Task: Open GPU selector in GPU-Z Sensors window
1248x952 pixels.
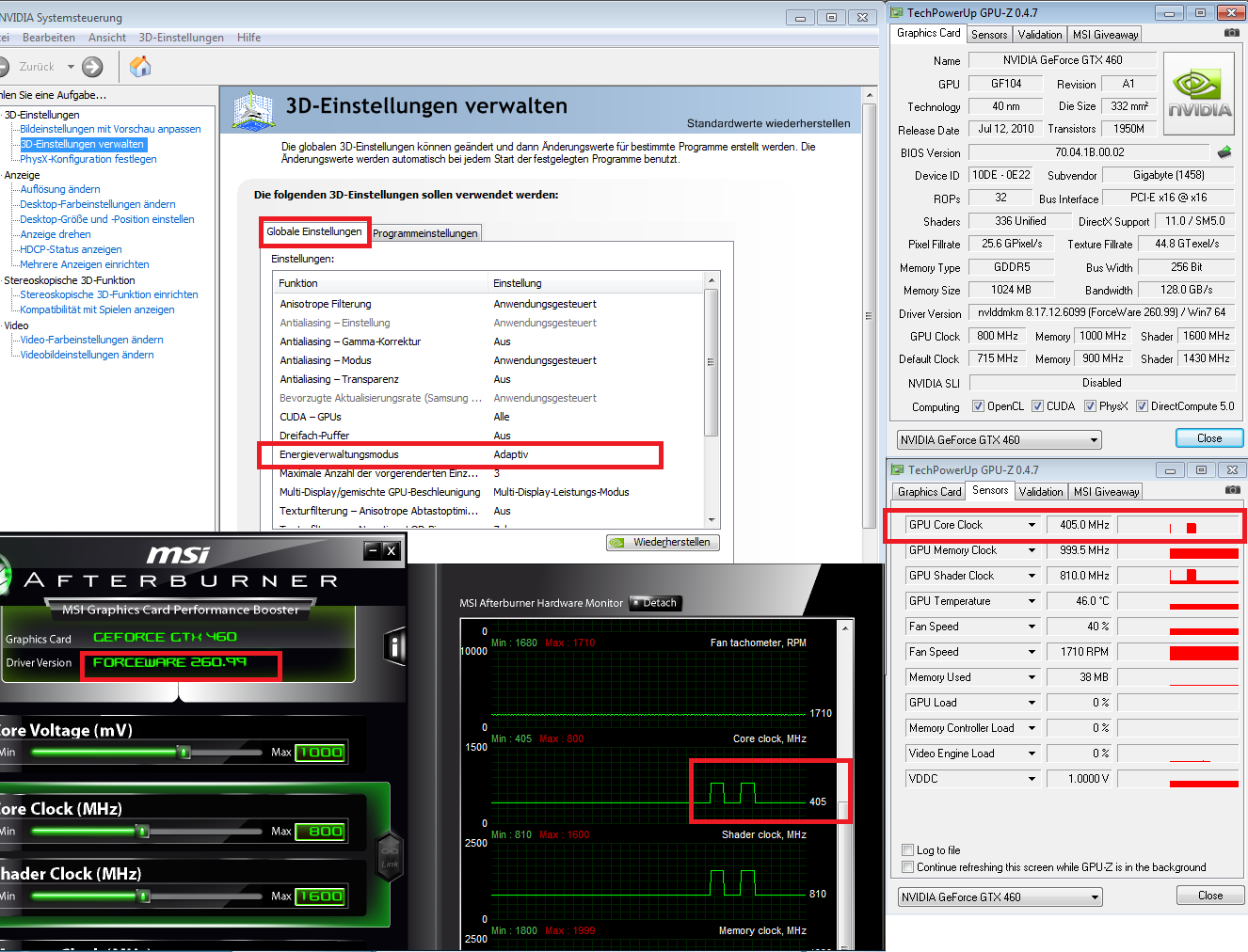Action: coord(1000,896)
